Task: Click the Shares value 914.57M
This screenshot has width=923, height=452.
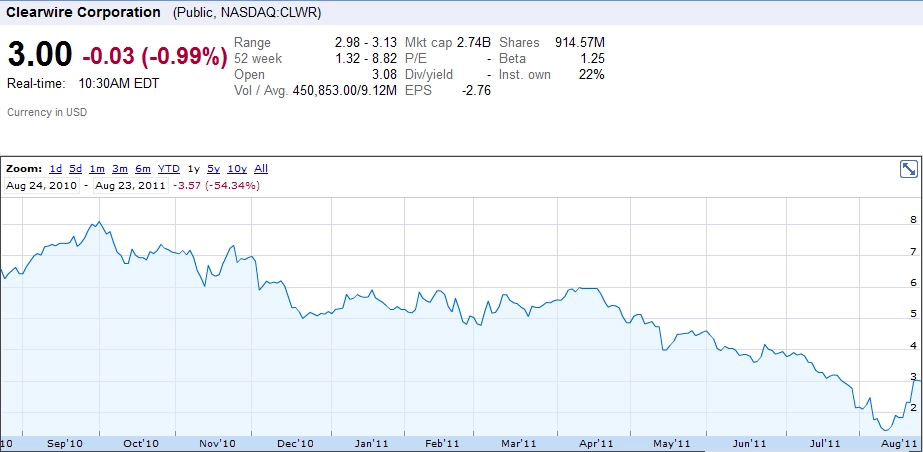Action: click(x=580, y=42)
